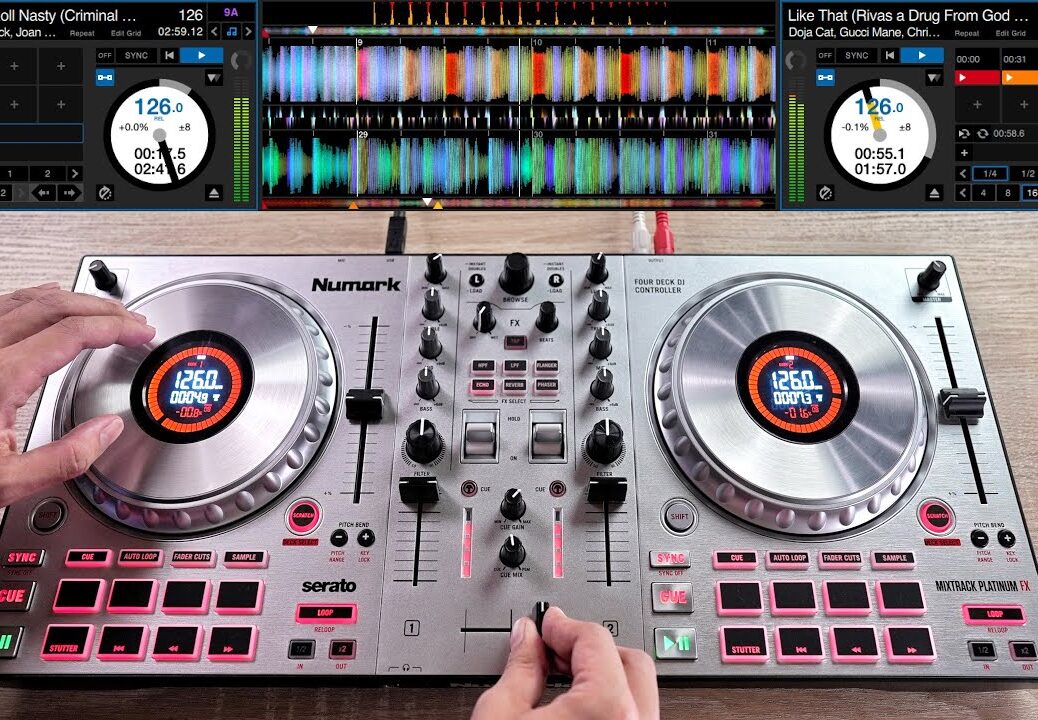This screenshot has height=720, width=1038.
Task: Eject the track from Serato left deck
Action: coord(213,193)
